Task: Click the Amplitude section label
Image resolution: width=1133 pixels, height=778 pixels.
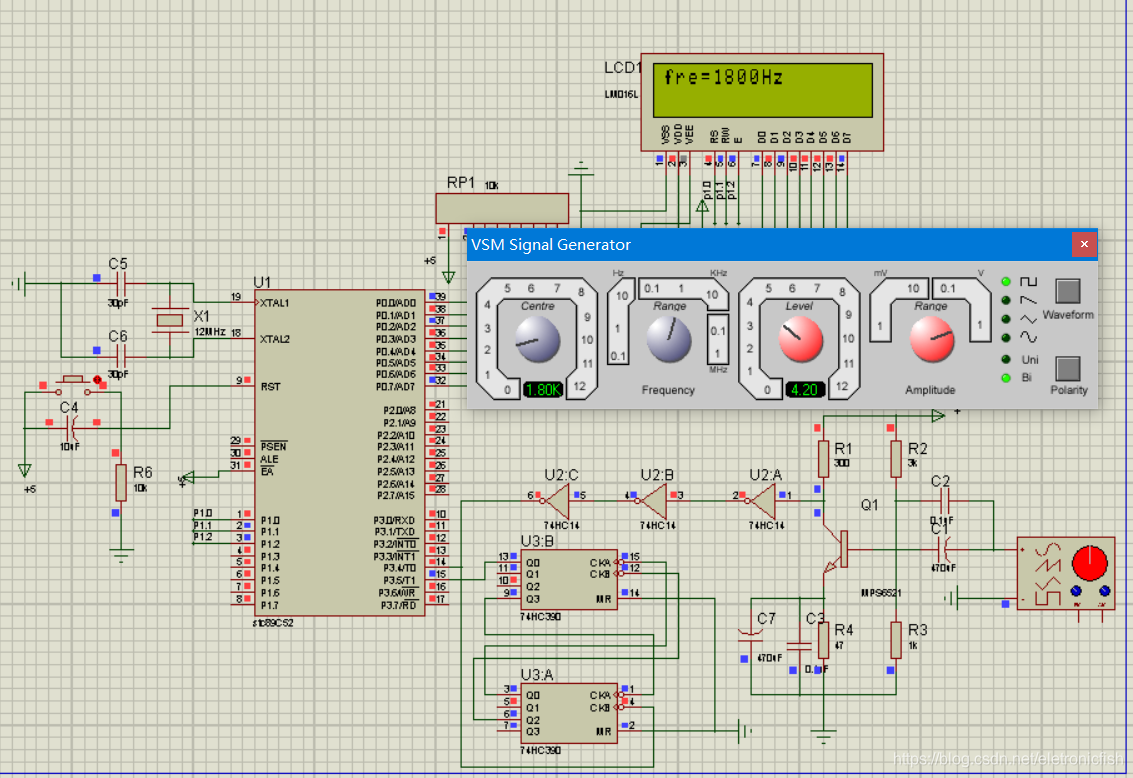Action: tap(930, 390)
